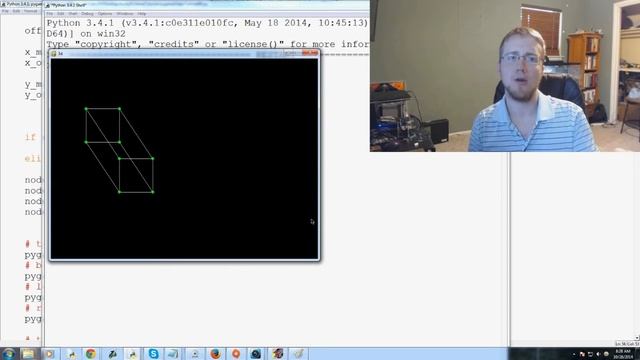Open the Shell menu in Python Shell
The image size is (640, 360).
pos(73,13)
